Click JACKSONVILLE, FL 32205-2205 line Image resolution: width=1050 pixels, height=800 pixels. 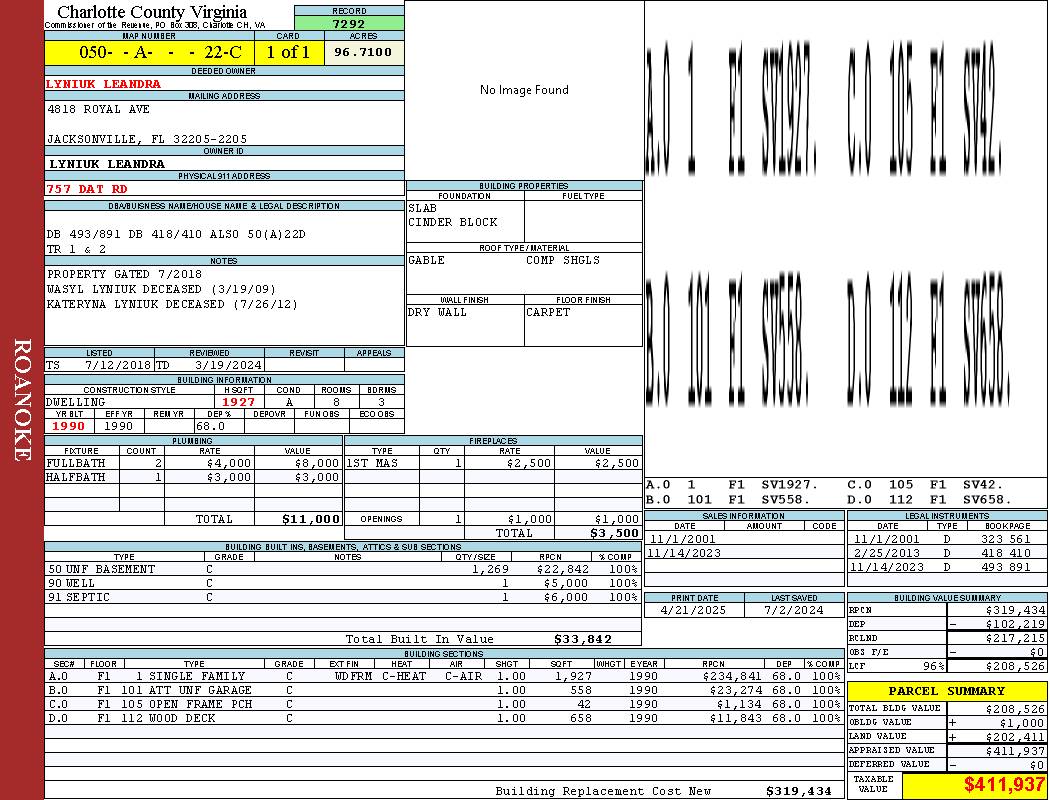pos(147,139)
